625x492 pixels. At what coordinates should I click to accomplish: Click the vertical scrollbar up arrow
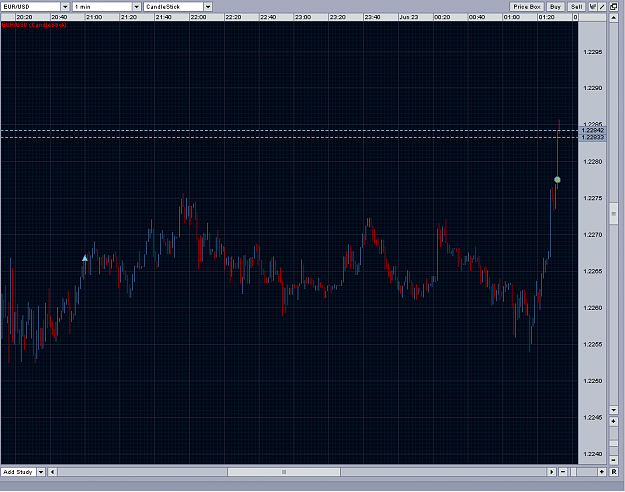click(x=613, y=18)
